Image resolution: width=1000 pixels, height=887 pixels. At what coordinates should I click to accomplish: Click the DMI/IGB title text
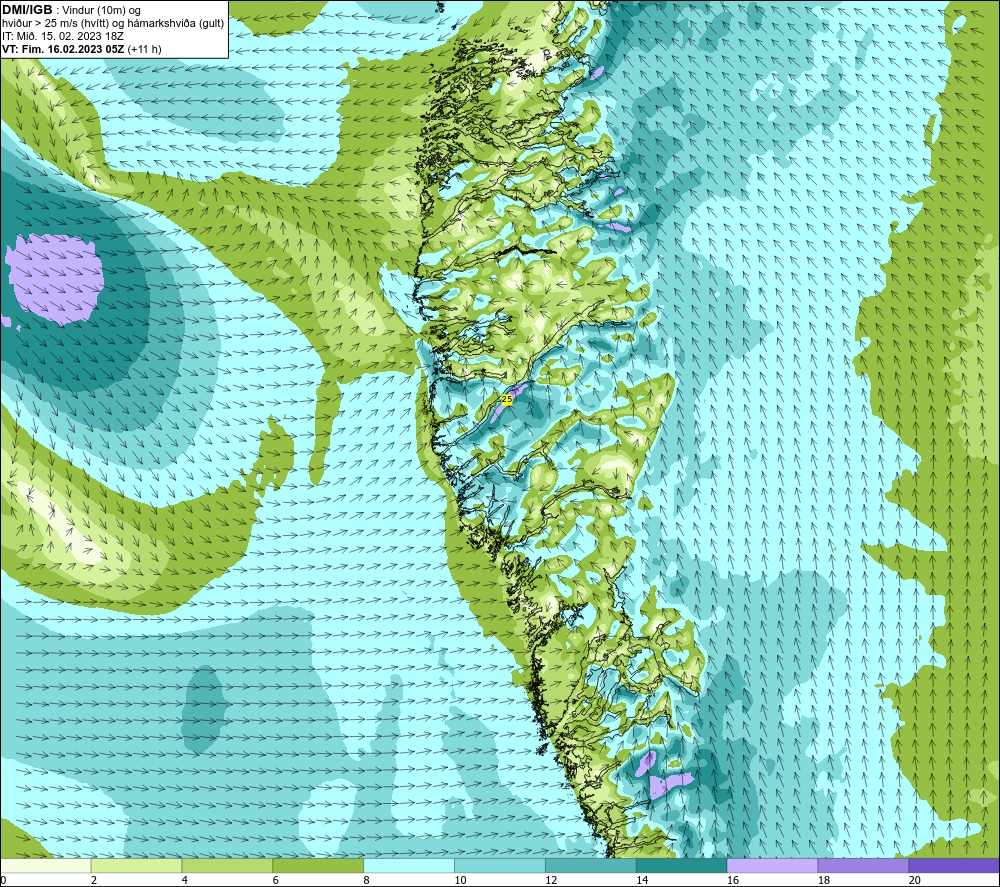tap(27, 10)
